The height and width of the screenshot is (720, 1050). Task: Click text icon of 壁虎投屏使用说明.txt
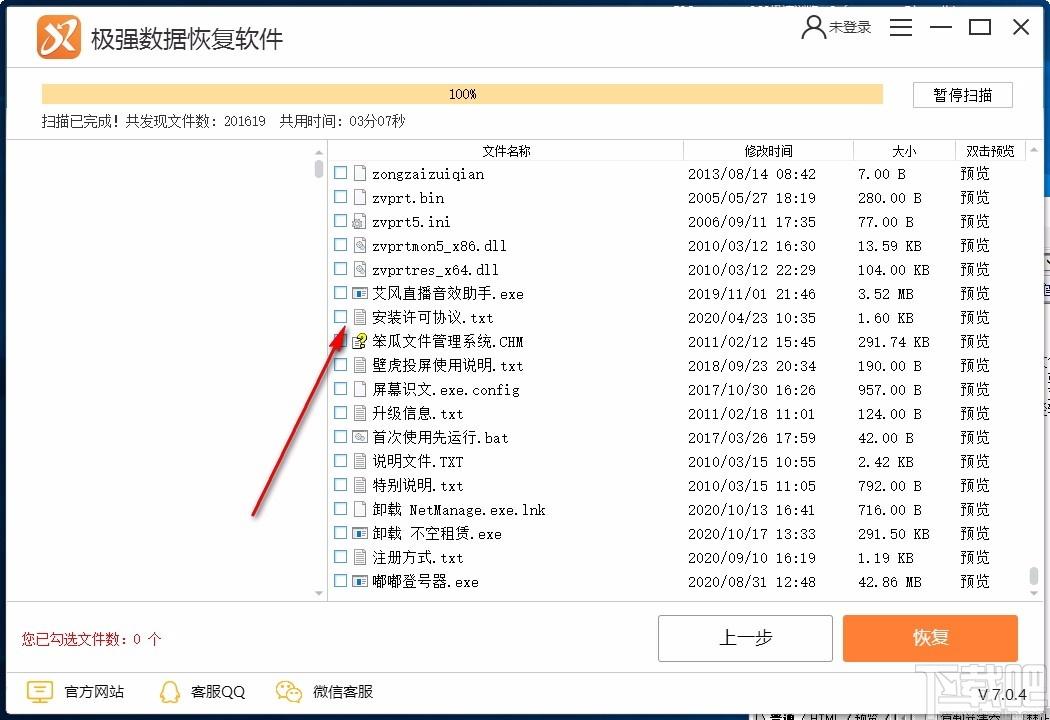(x=360, y=366)
